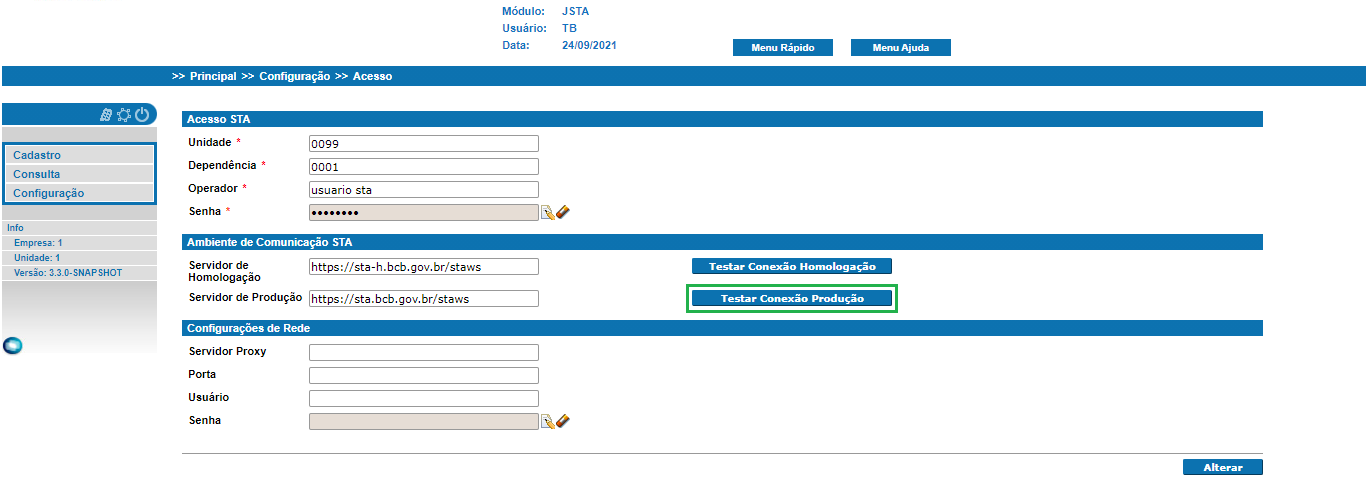Click the 'Versão: 3.3.0-SNAPSHOT' text
The image size is (1366, 490).
point(68,273)
